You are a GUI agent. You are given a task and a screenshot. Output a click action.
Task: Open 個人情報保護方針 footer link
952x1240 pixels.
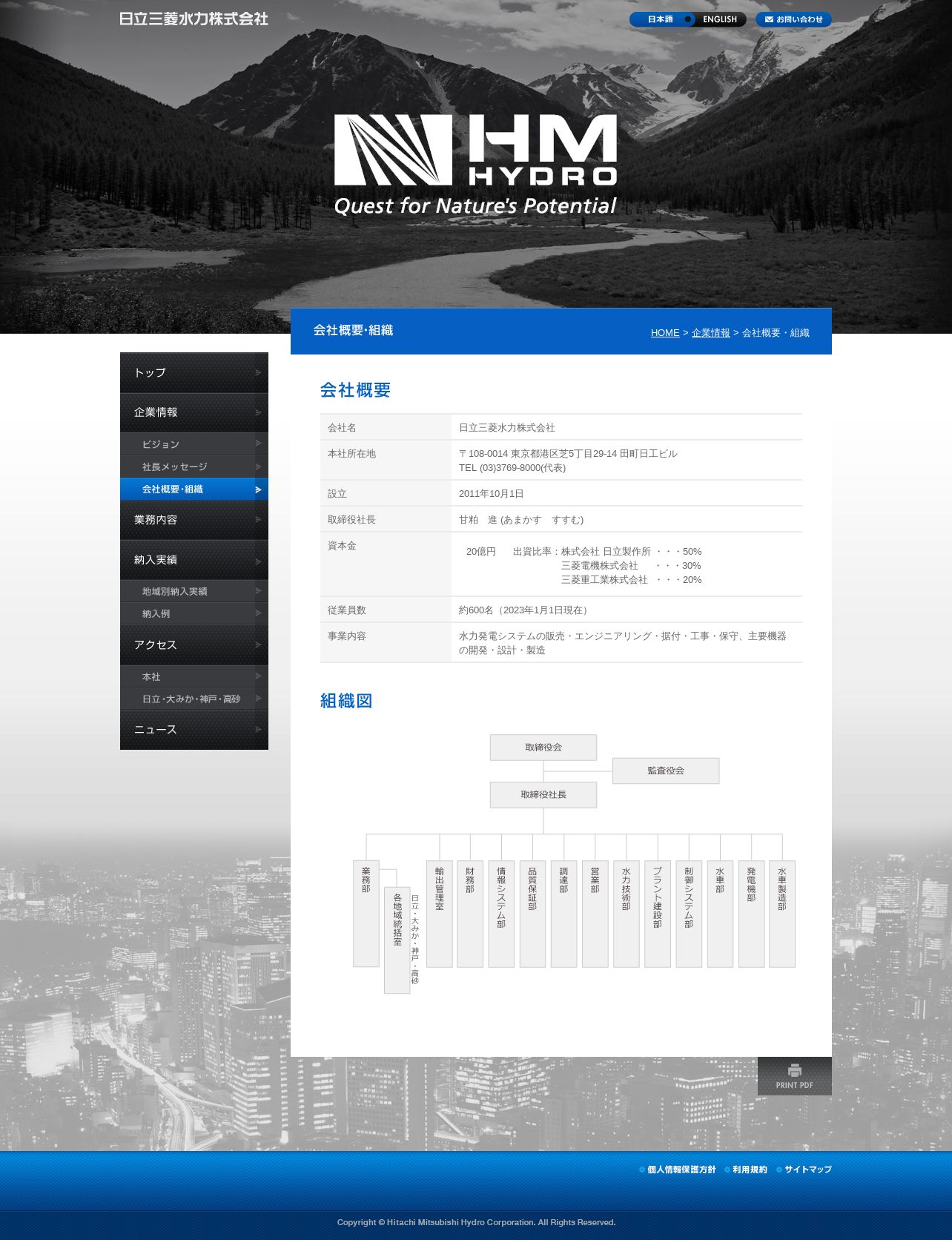pyautogui.click(x=678, y=1170)
